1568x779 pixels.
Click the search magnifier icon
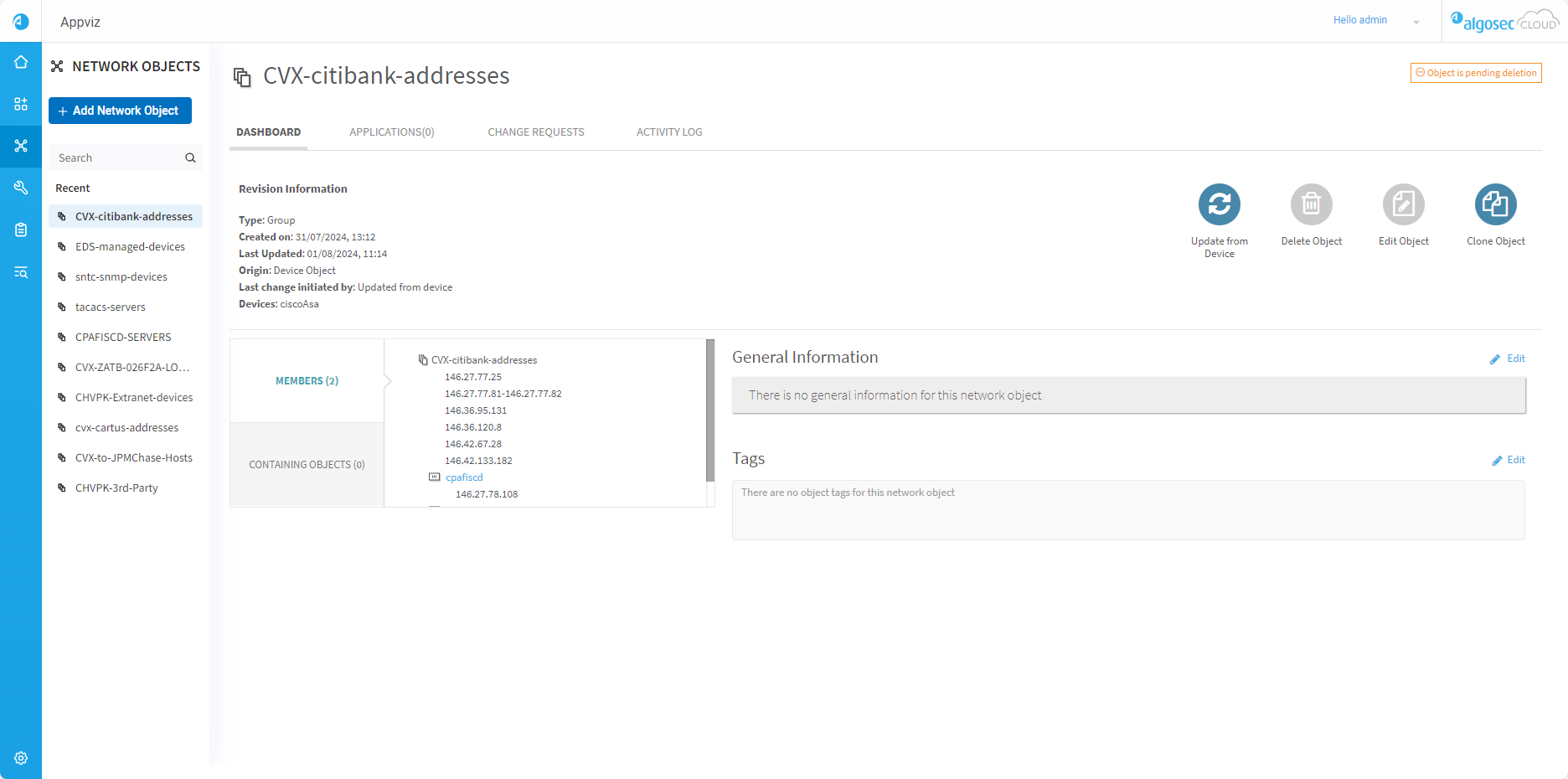pos(190,157)
